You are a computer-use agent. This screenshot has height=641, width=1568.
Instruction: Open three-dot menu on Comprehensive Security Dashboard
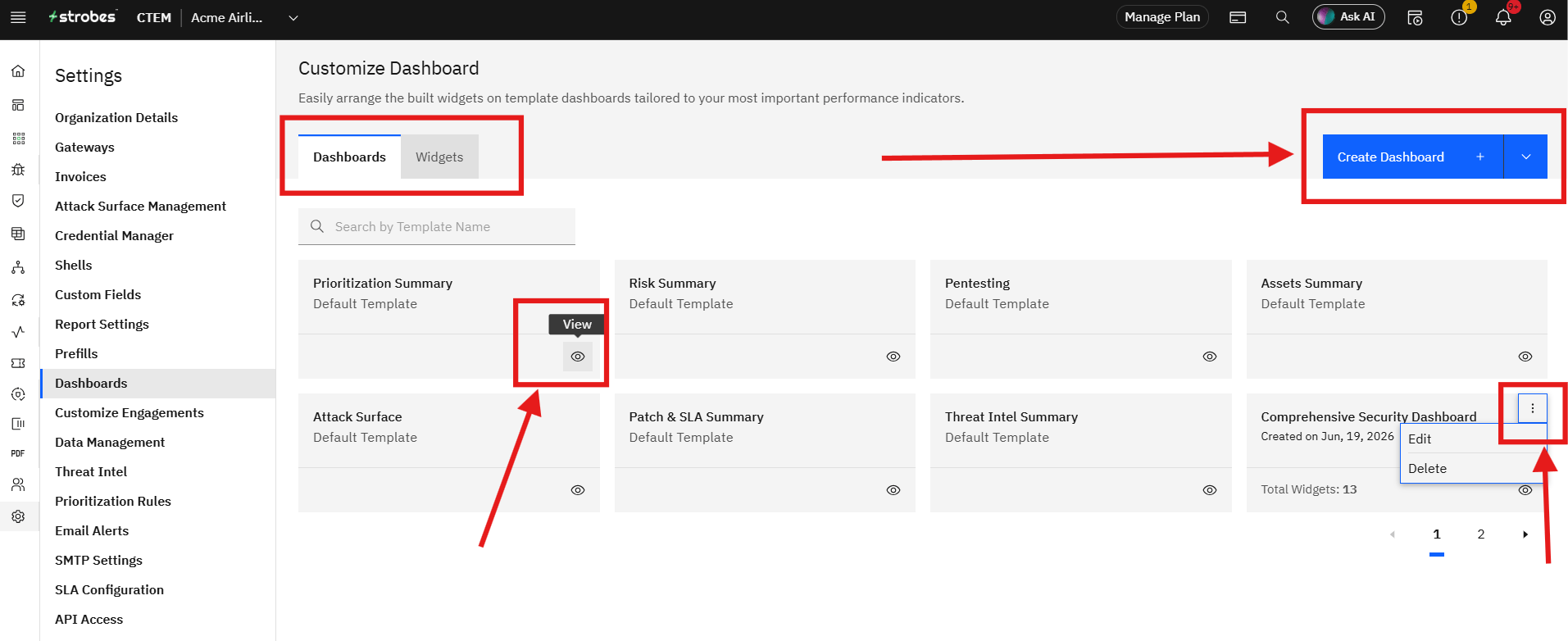tap(1533, 408)
